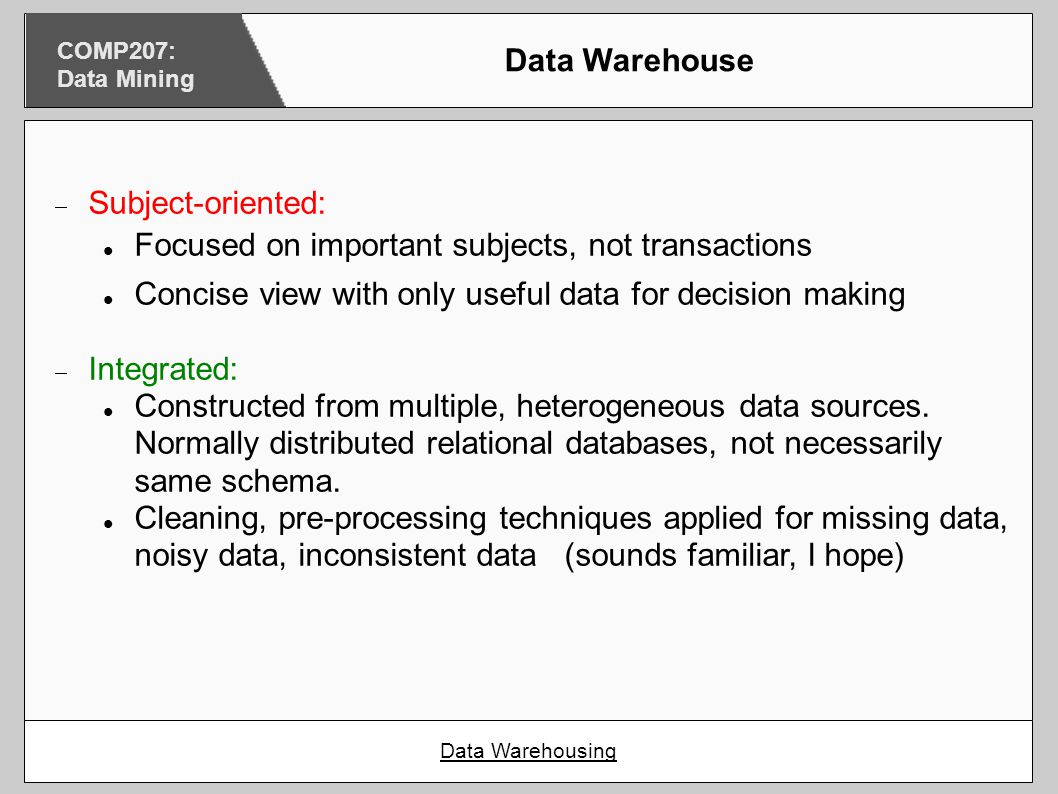
Task: Select the green Integrated heading
Action: coord(163,369)
